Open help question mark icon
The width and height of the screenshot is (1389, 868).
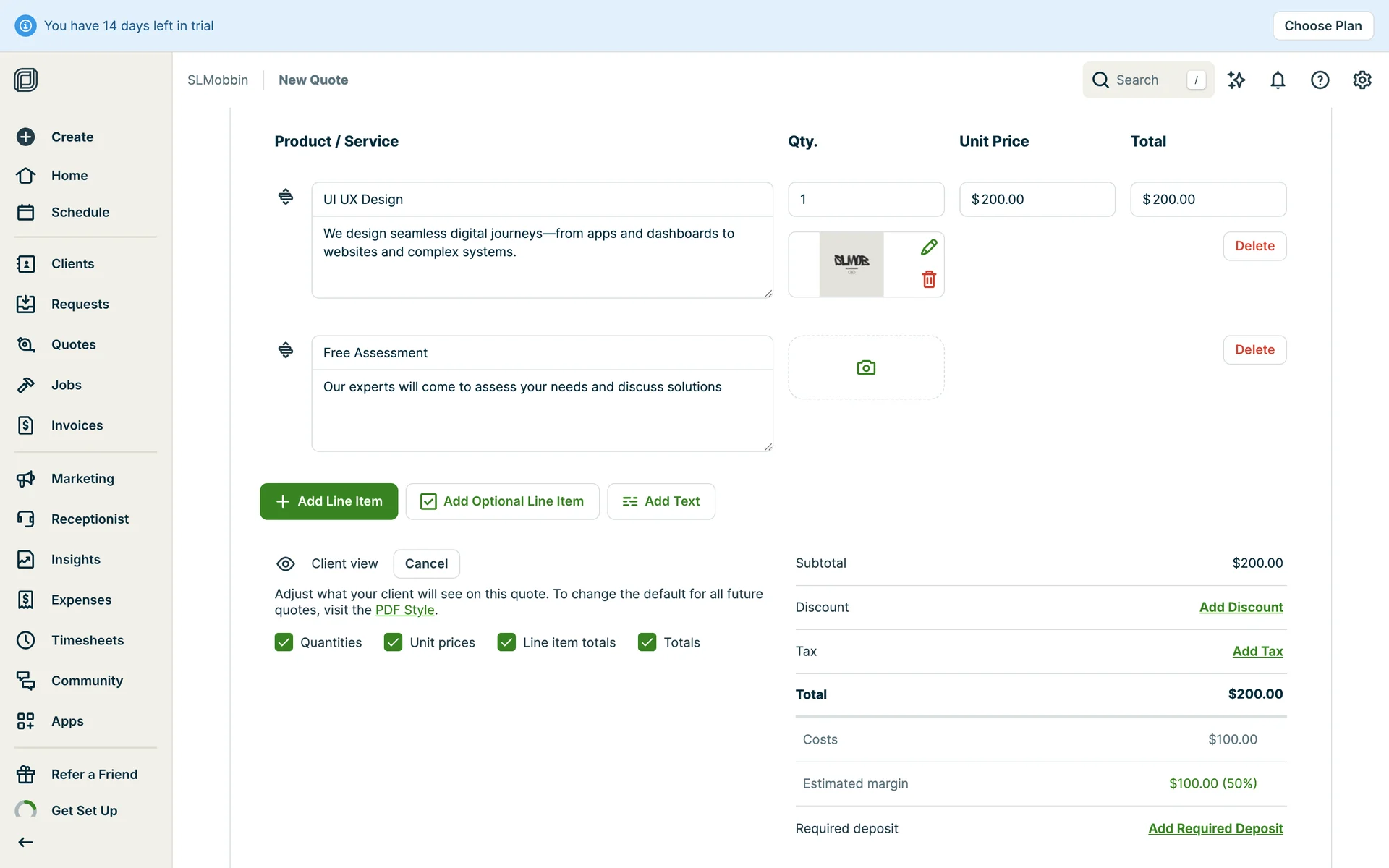tap(1320, 80)
